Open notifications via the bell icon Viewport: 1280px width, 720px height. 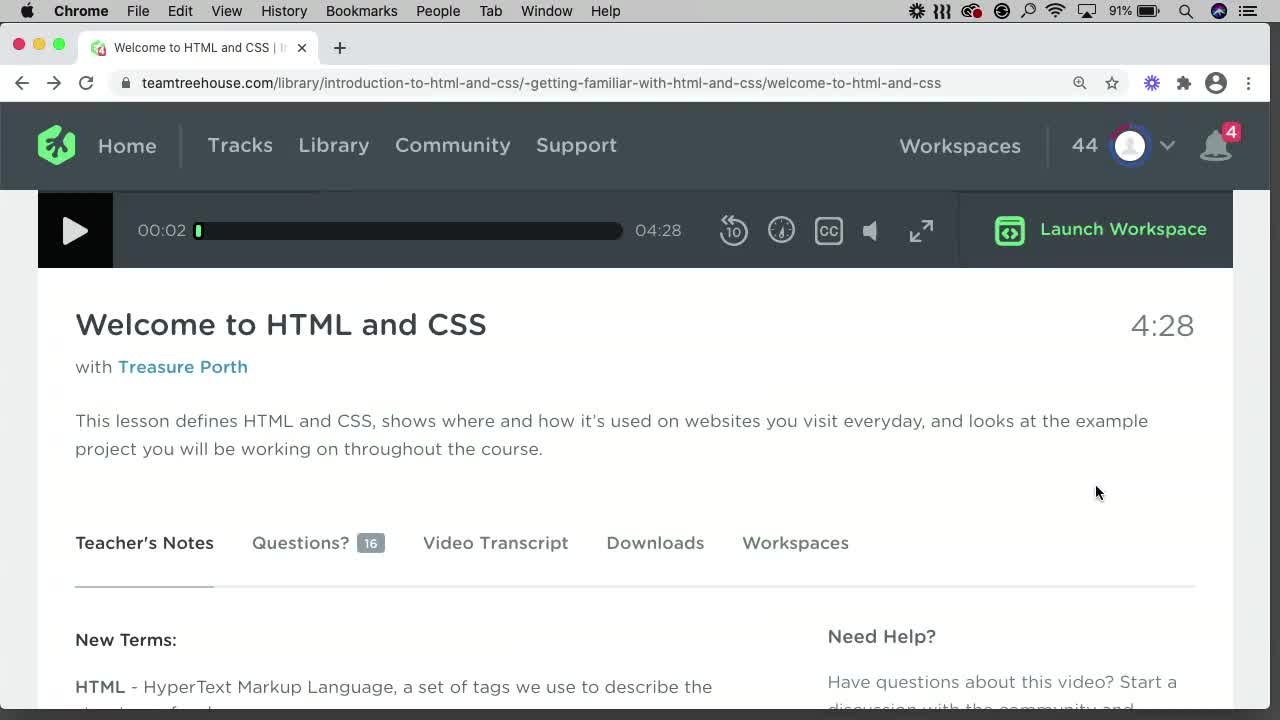click(1216, 146)
